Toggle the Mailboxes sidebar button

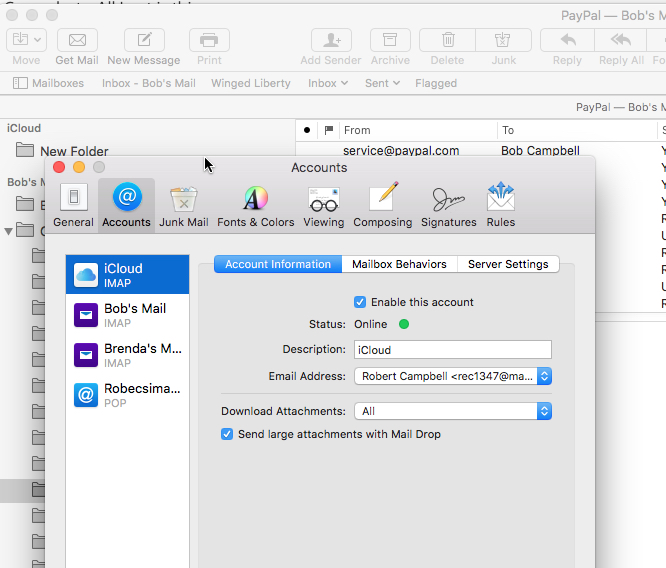pos(48,83)
